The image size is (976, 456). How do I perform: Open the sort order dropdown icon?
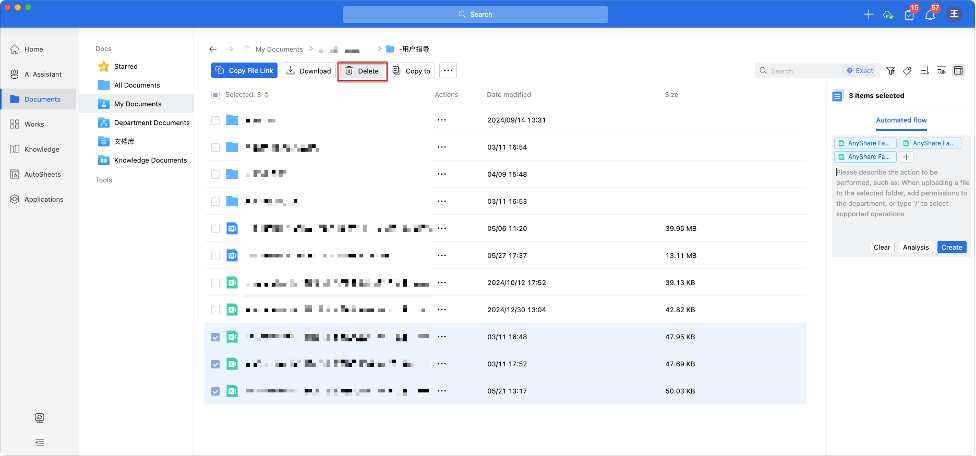click(x=924, y=71)
